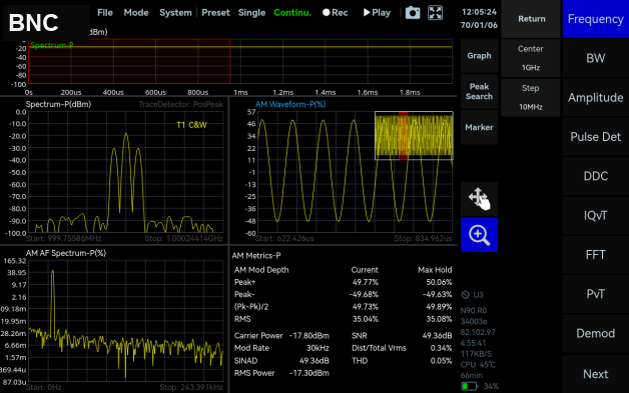This screenshot has height=393, width=629.
Task: Open the Mode menu
Action: [x=136, y=12]
